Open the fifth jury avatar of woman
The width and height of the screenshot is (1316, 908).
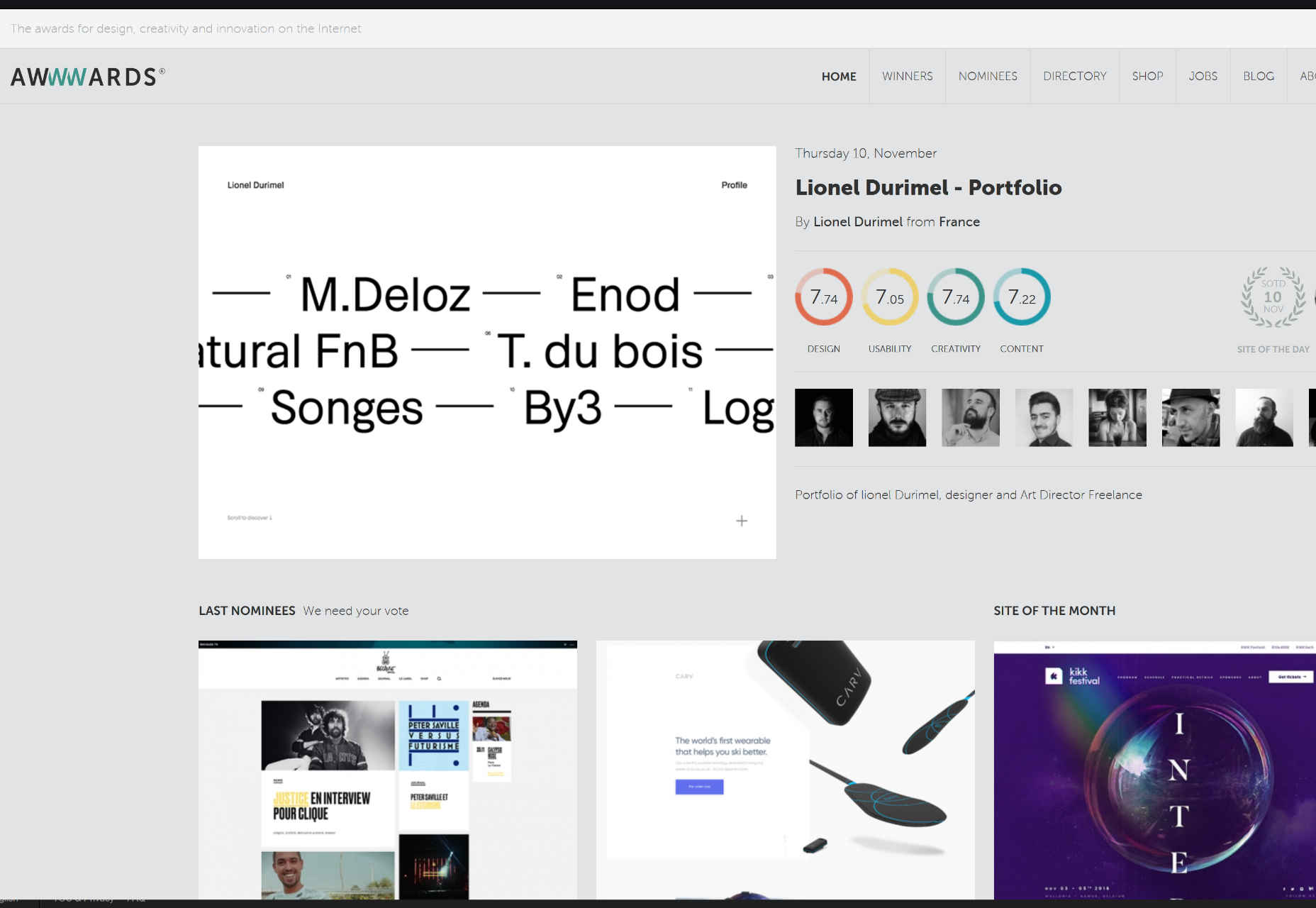click(1117, 417)
